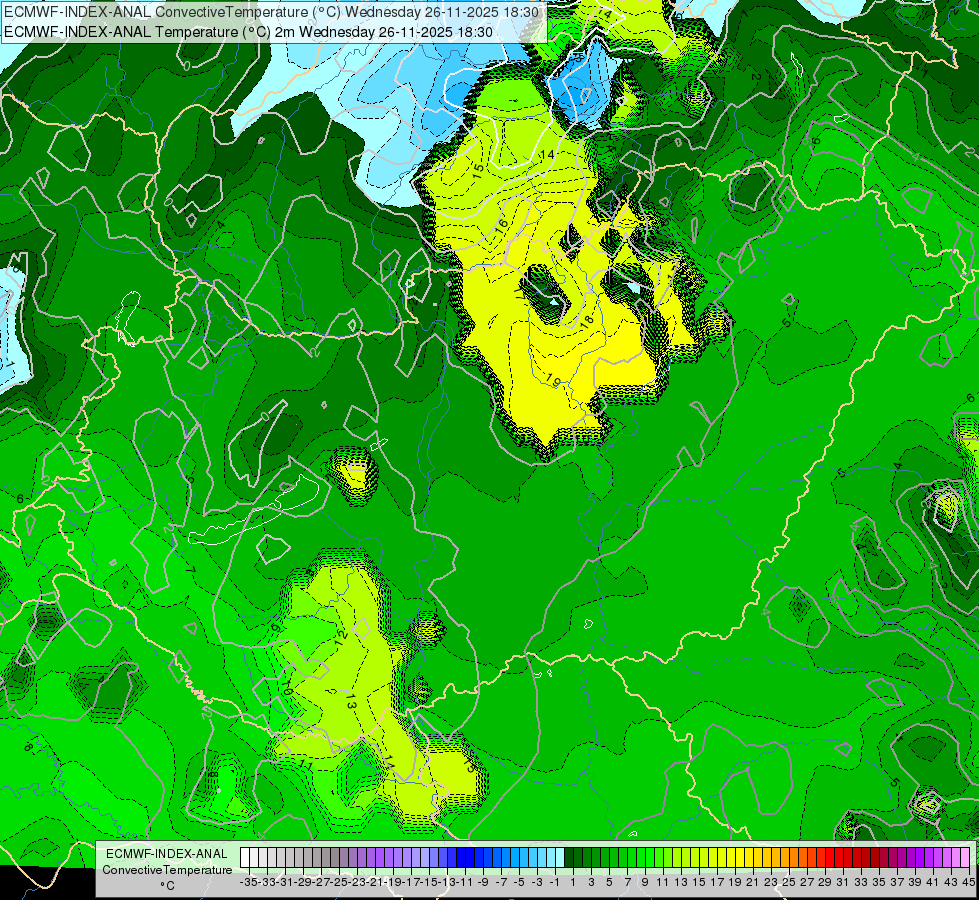Image resolution: width=979 pixels, height=900 pixels.
Task: Click the Temperature 2m title line at top
Action: point(248,32)
